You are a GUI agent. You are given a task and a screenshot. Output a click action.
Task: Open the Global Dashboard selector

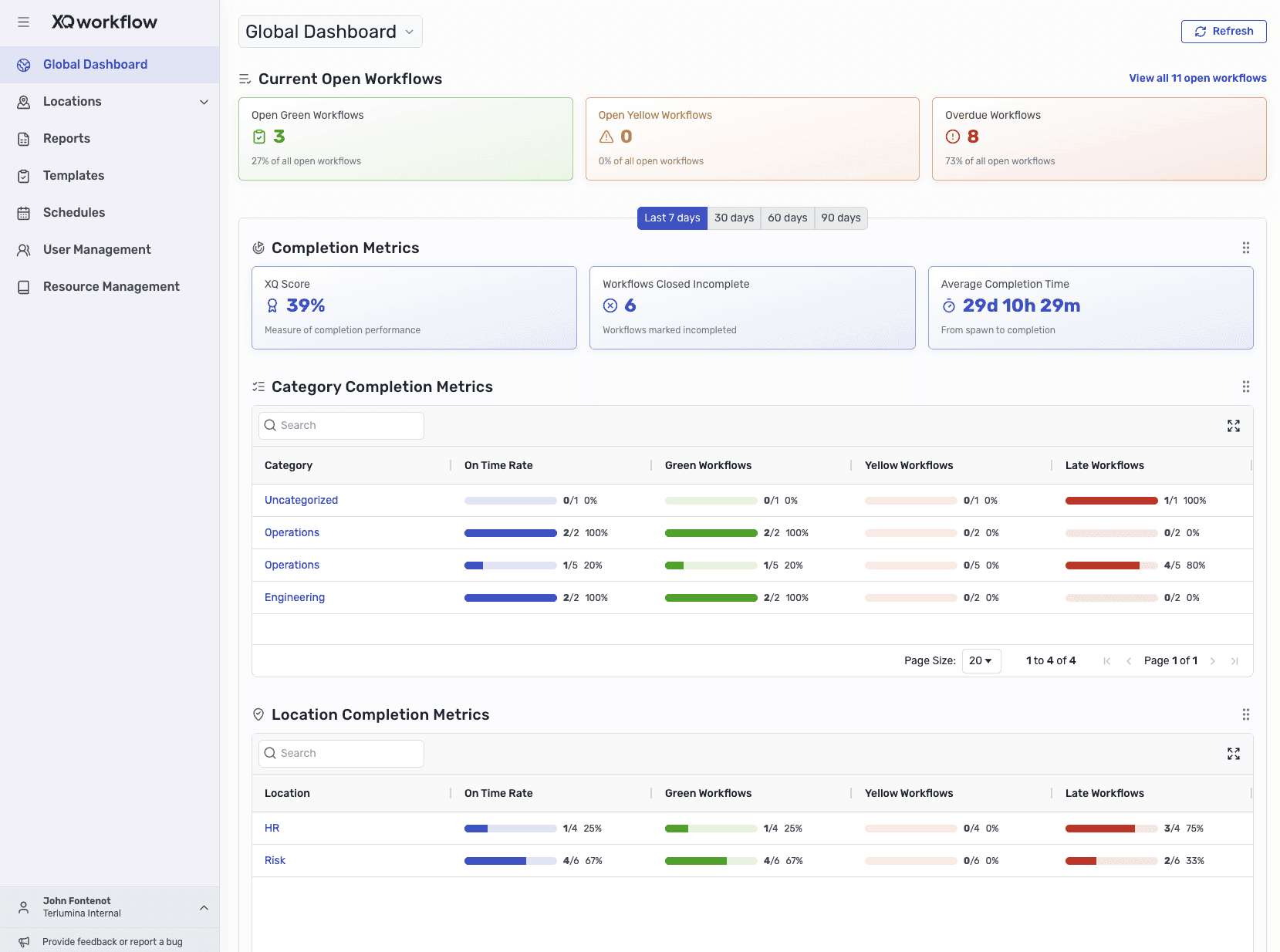click(x=329, y=31)
